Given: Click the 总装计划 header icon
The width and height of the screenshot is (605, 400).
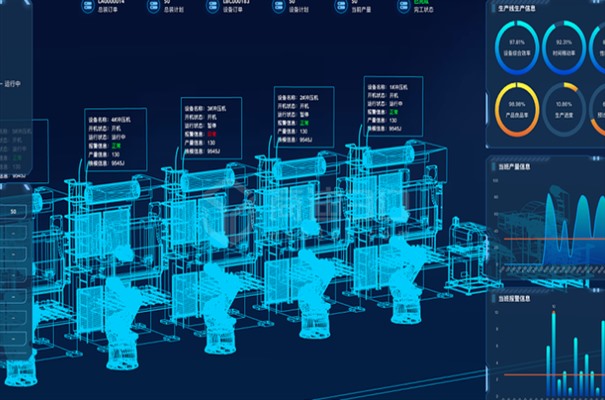Looking at the screenshot, I should coord(154,6).
